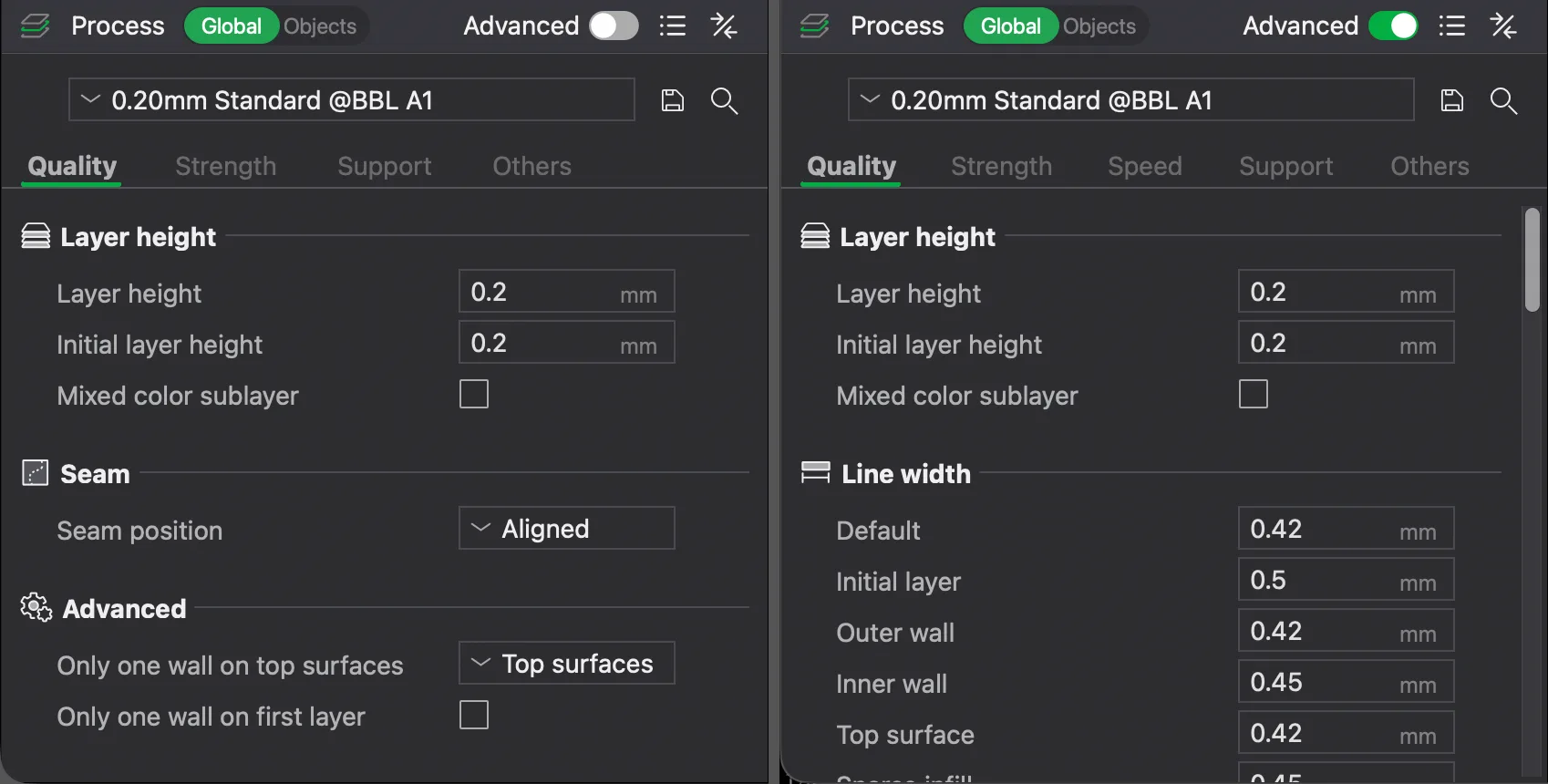Click the Layer height value field in the right panel
This screenshot has height=784, width=1548.
tap(1347, 292)
